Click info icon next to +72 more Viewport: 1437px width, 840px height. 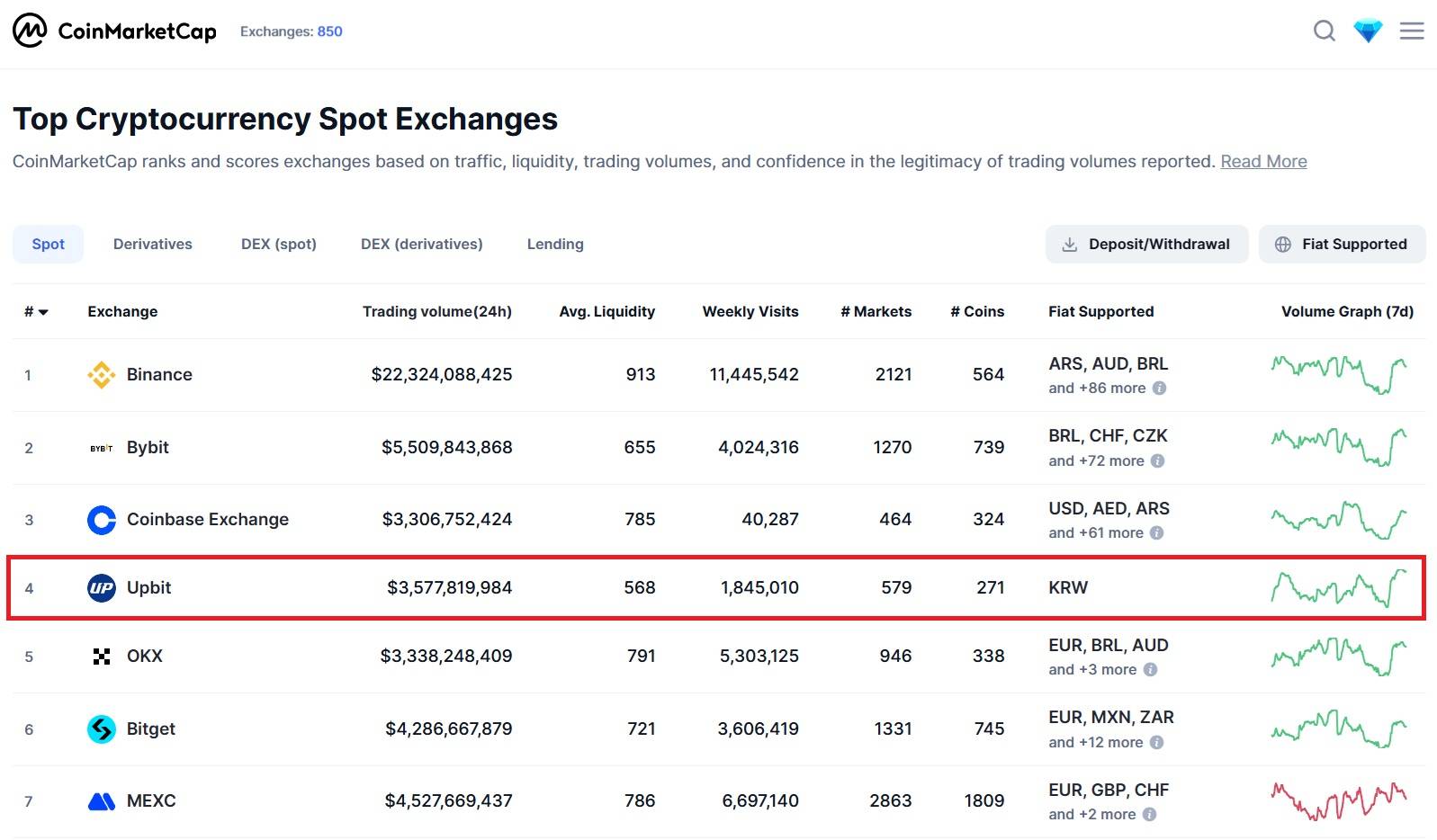1157,461
